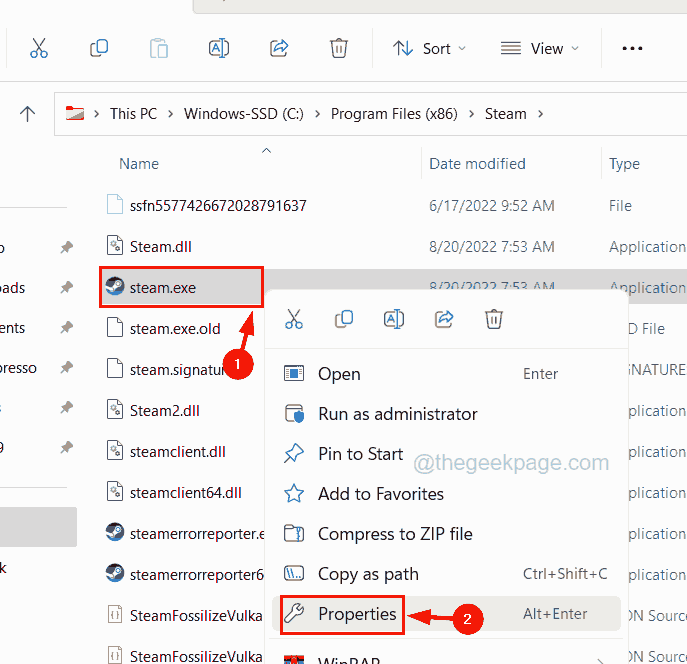Image resolution: width=687 pixels, height=664 pixels.
Task: Expand the chevron after the Steam breadcrumb
Action: pos(540,114)
